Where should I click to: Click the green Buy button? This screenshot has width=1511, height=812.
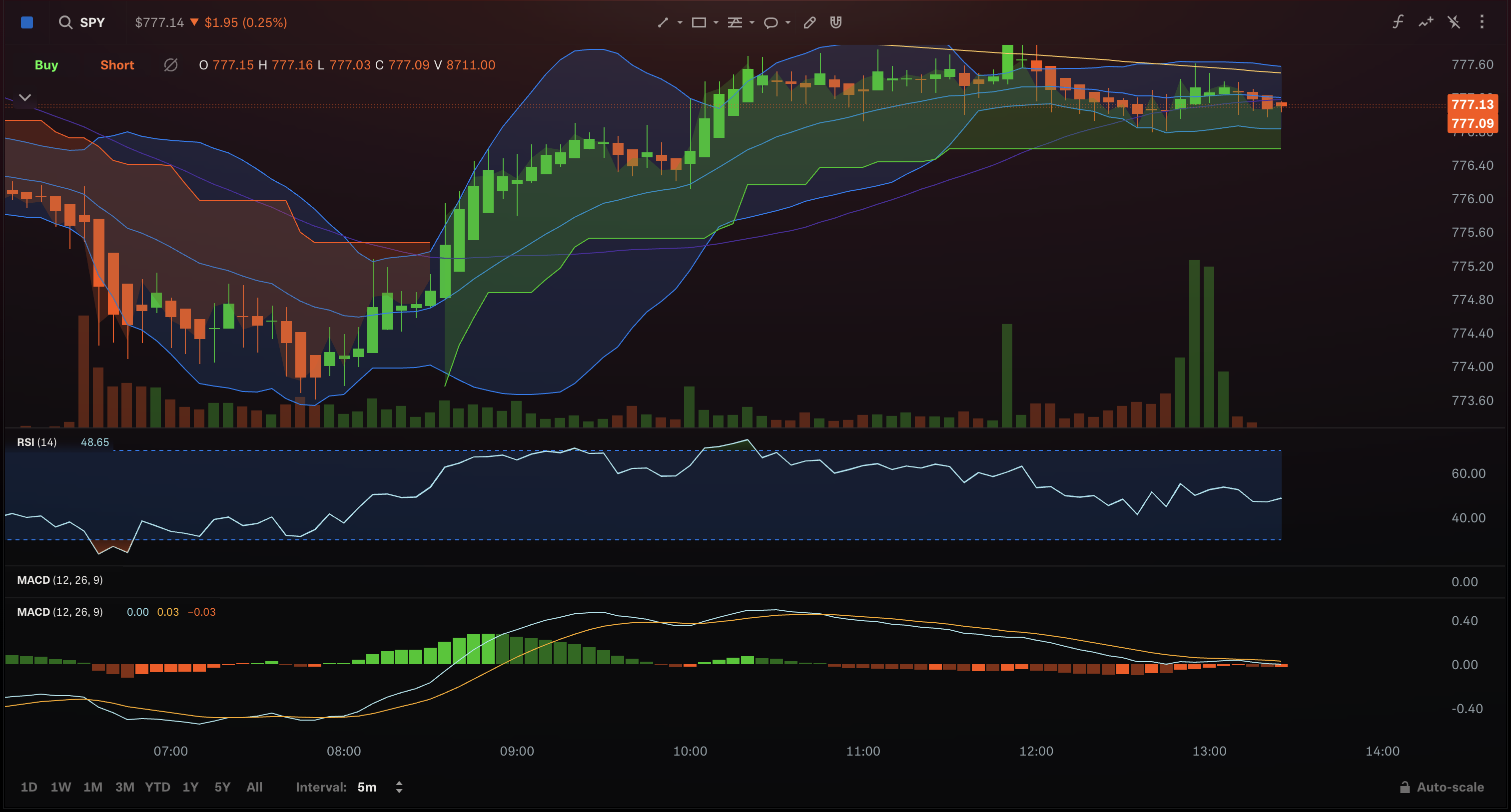tap(46, 65)
